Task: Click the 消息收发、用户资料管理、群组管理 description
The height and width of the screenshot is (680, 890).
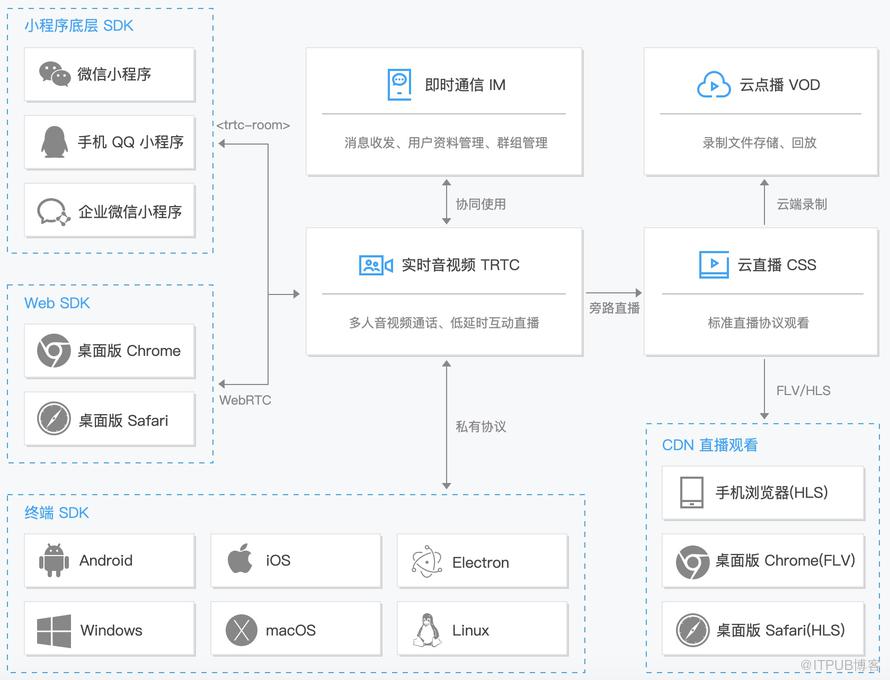Action: point(446,143)
